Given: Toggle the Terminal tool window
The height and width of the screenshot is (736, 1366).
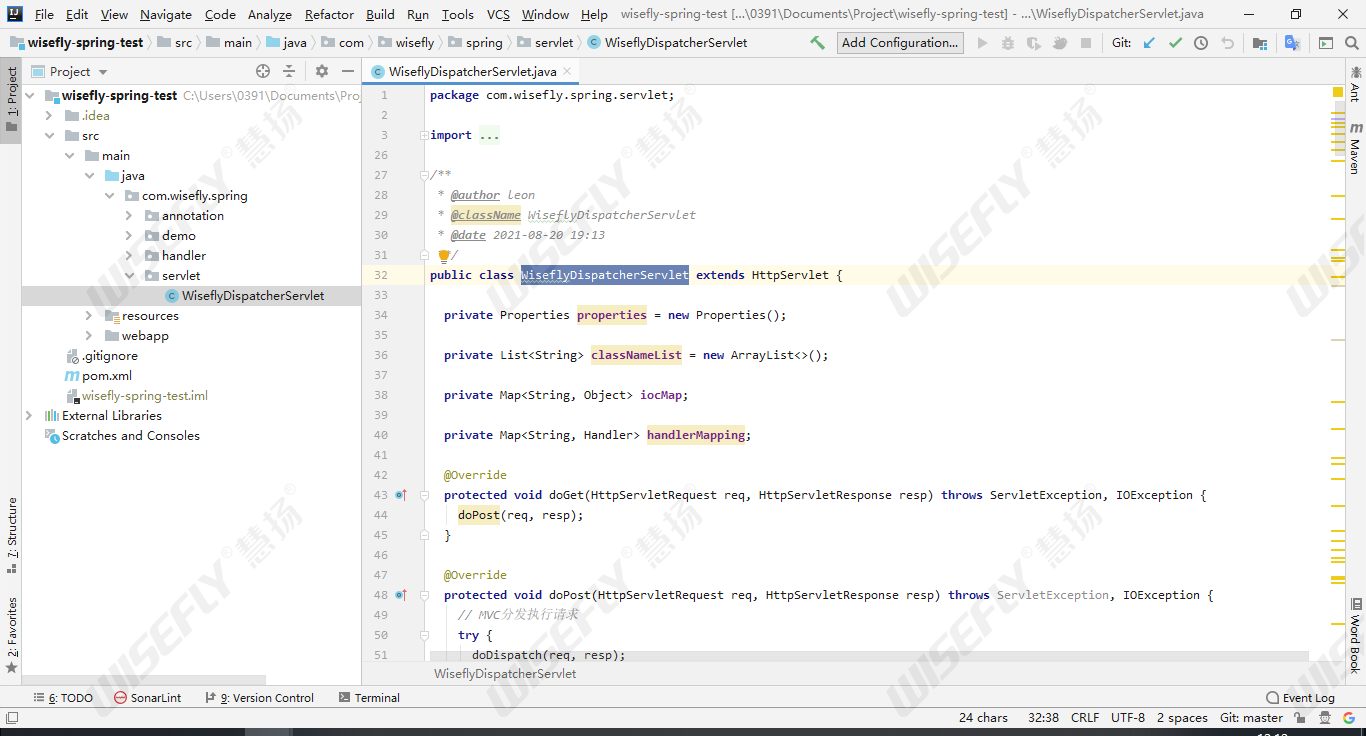Looking at the screenshot, I should pos(369,698).
